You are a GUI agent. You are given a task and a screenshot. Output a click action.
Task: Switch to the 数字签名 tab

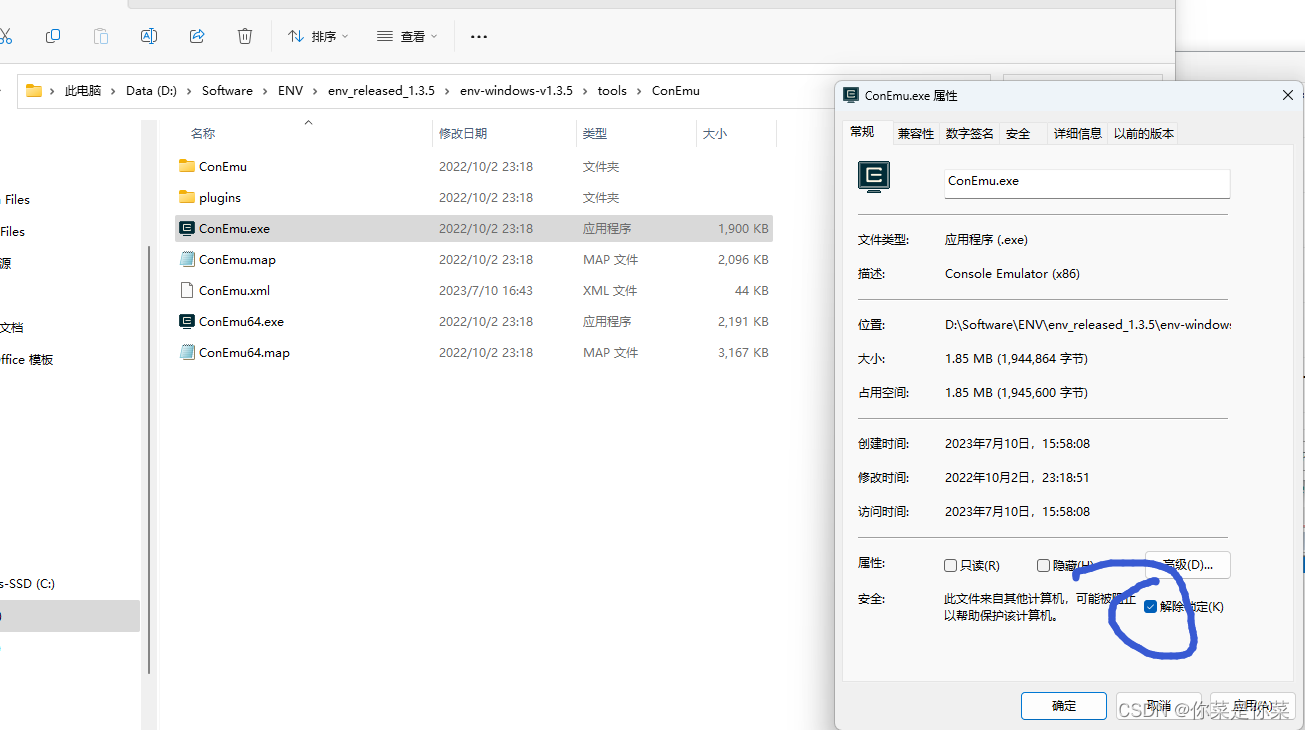tap(970, 133)
